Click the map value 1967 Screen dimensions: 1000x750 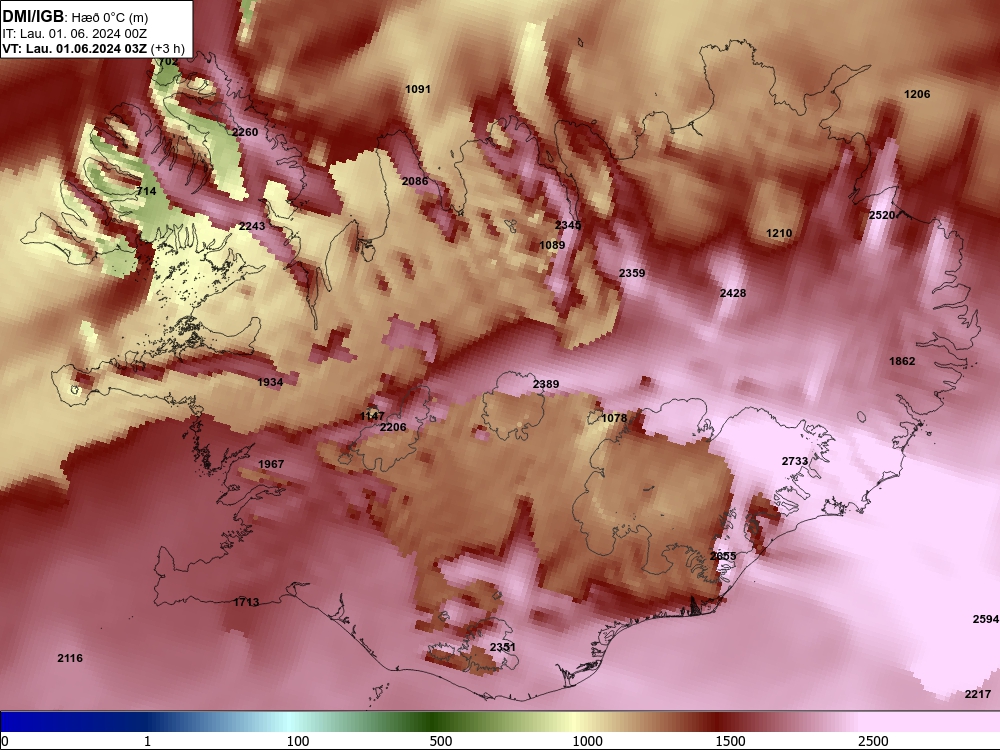[271, 464]
